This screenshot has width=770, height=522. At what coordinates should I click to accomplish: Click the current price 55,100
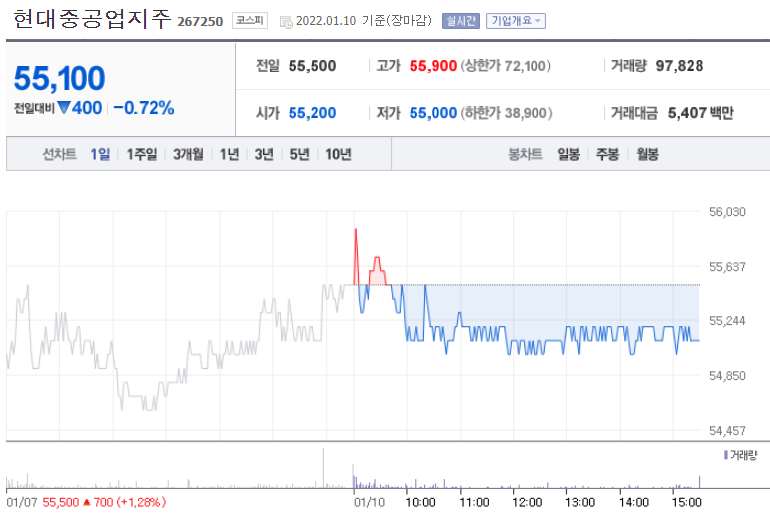59,78
